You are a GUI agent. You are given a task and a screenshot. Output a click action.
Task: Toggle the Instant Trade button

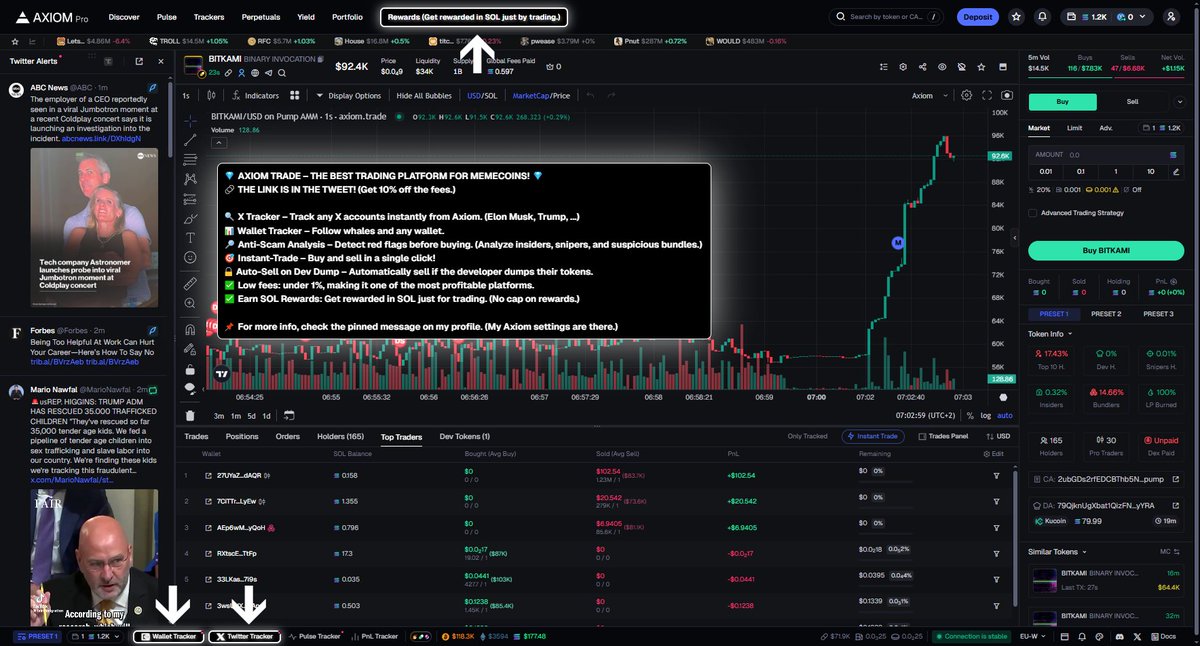tap(875, 437)
